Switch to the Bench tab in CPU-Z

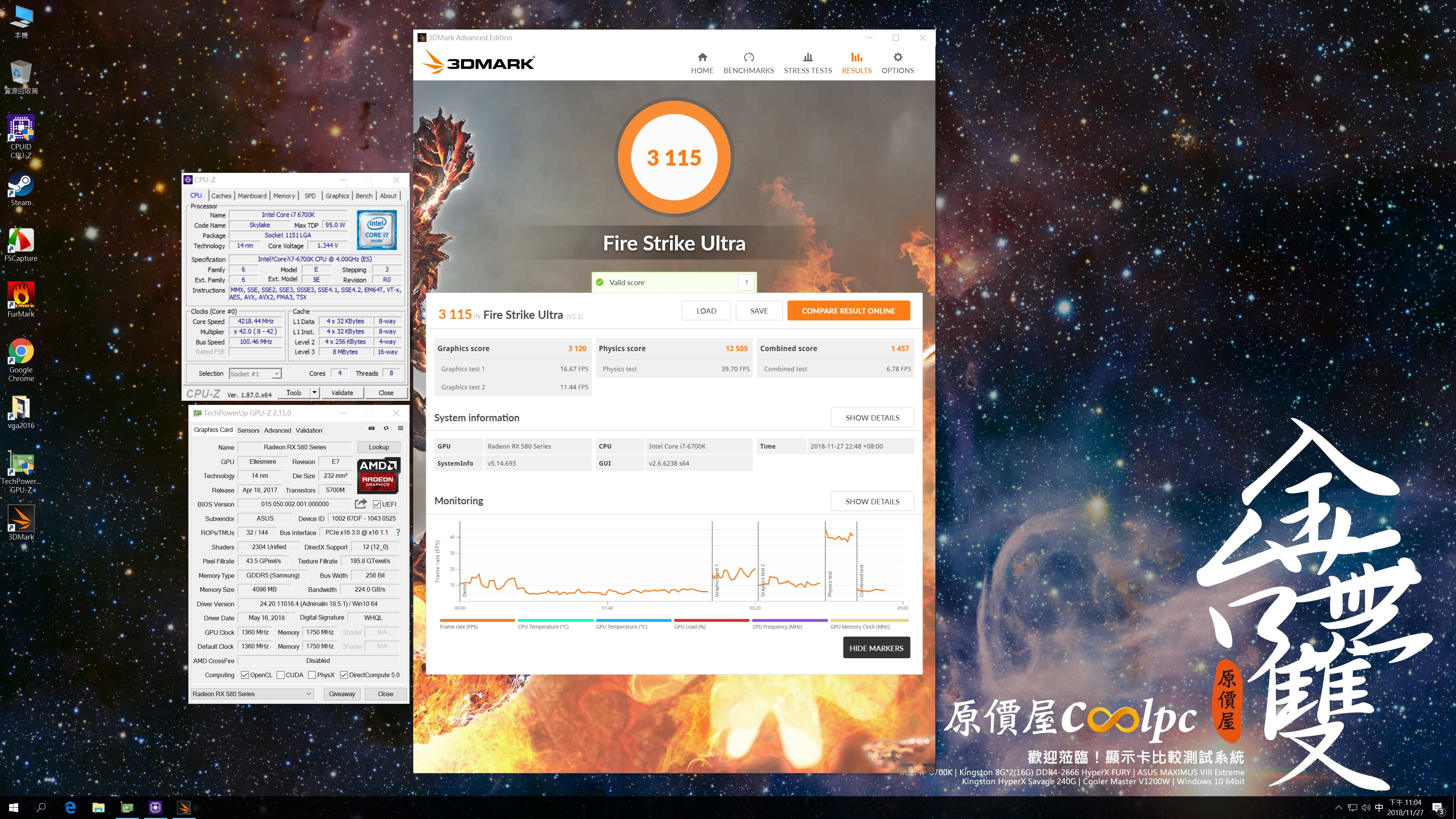coord(364,196)
